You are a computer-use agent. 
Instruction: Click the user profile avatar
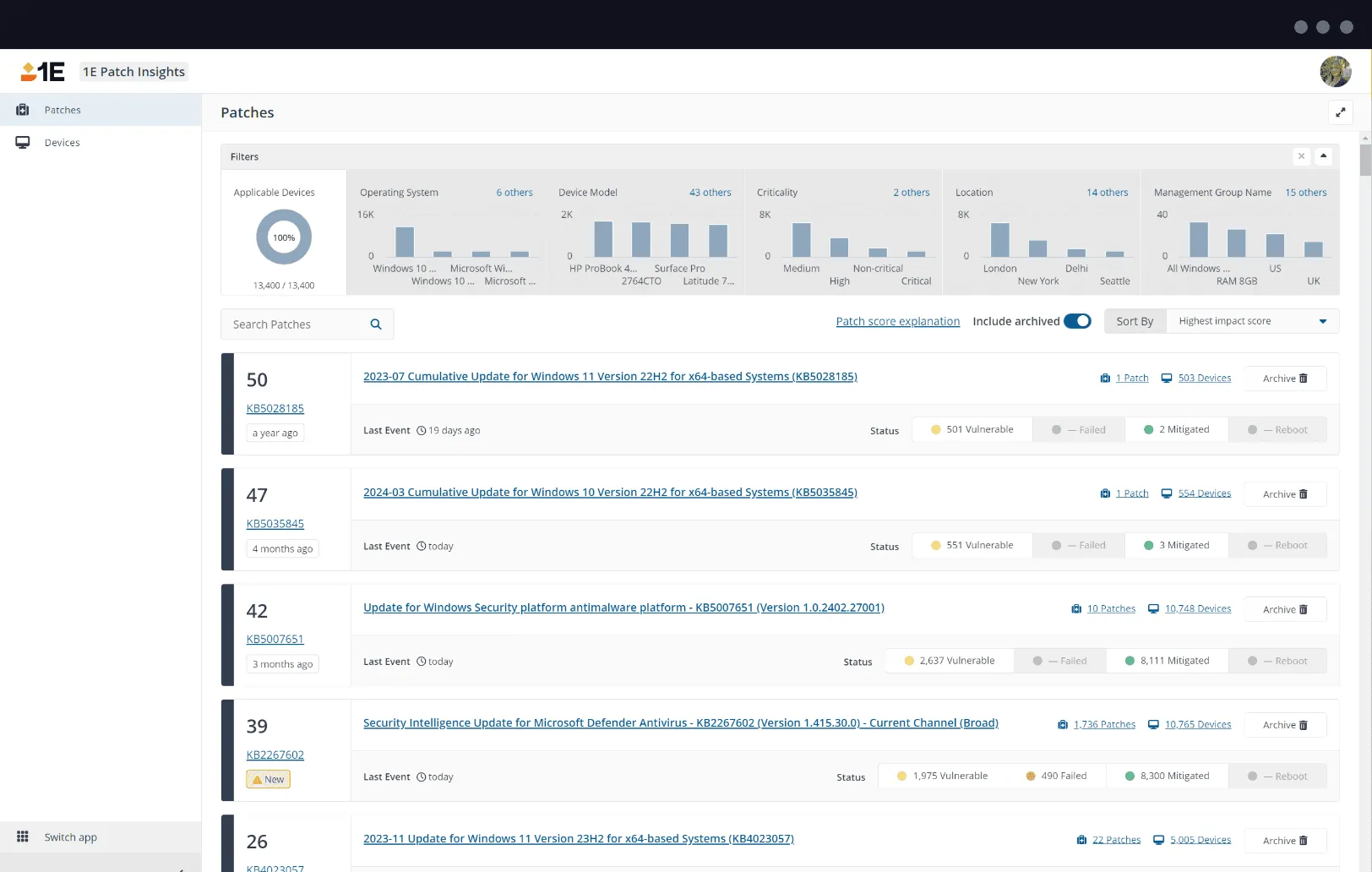point(1335,71)
